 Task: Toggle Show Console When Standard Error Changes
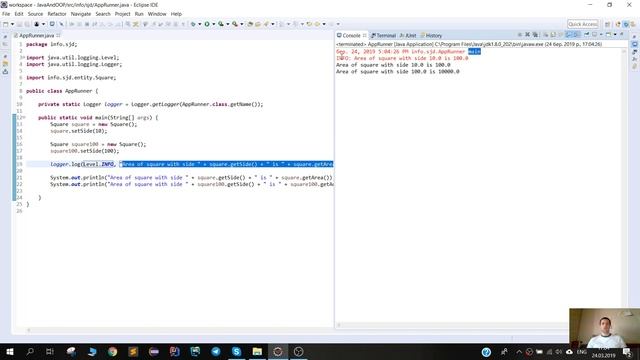coord(576,34)
